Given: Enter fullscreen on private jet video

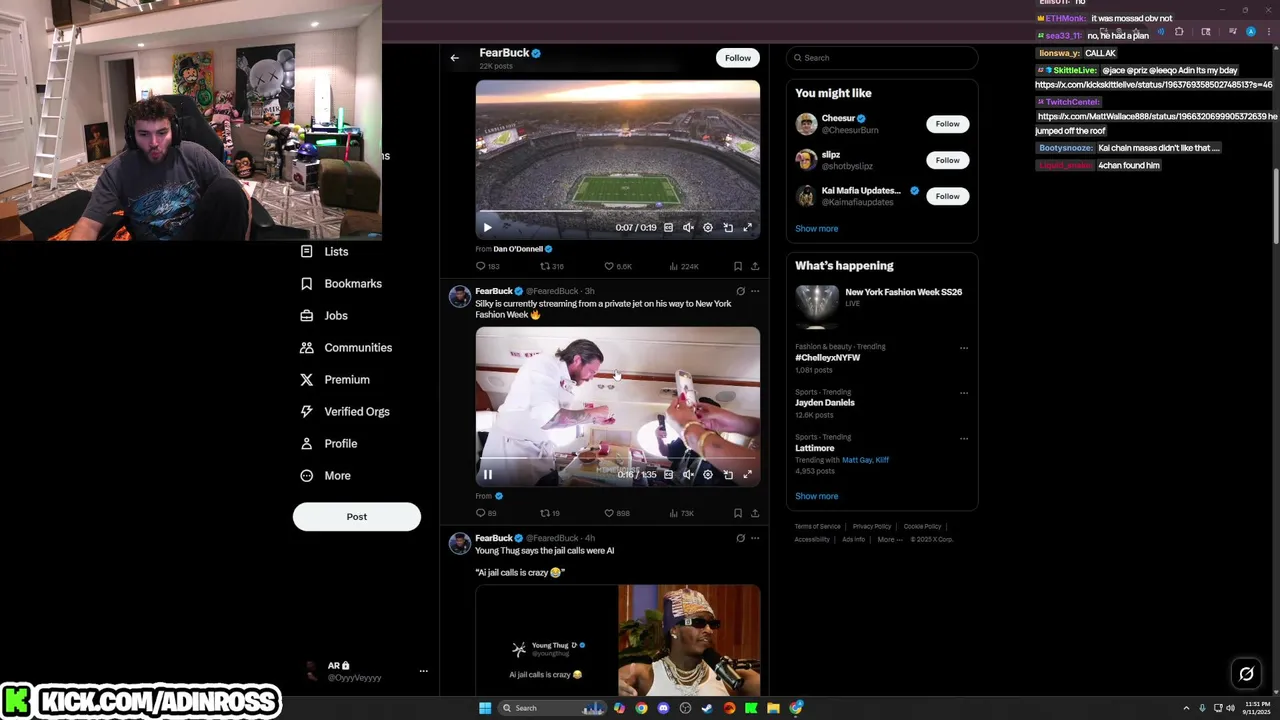Looking at the screenshot, I should [747, 475].
